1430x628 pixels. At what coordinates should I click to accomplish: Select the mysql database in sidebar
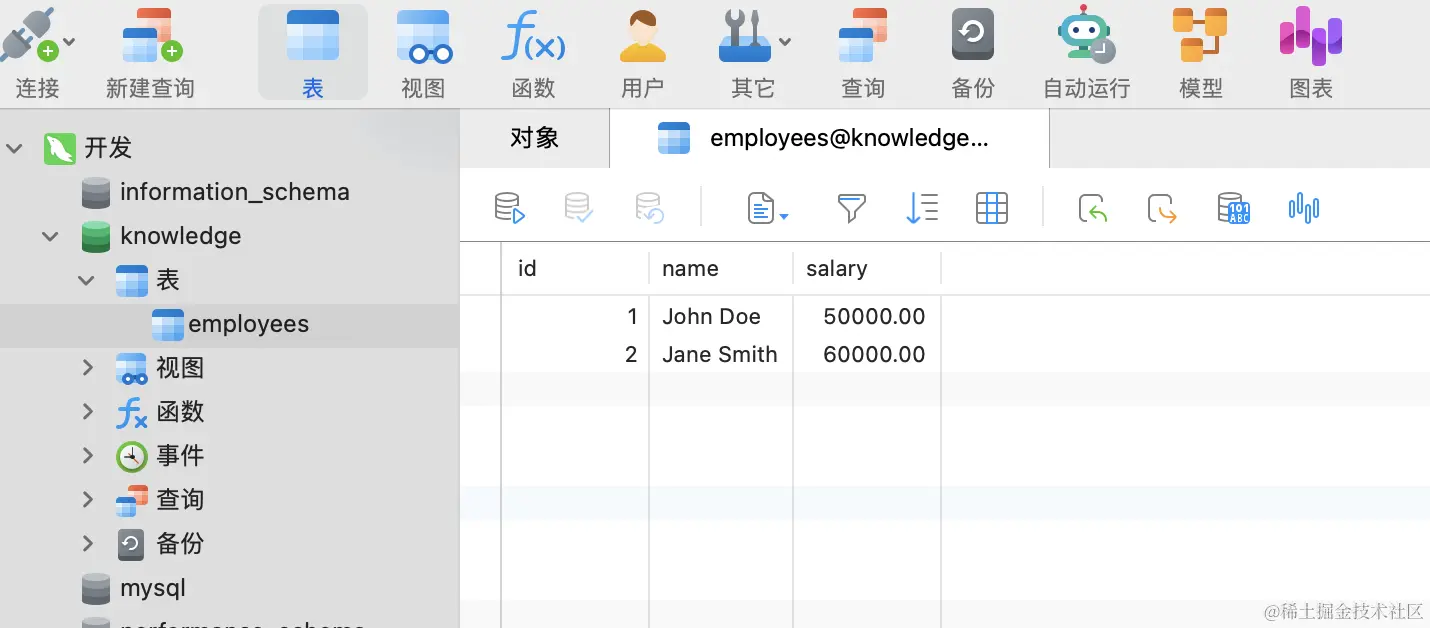point(152,588)
